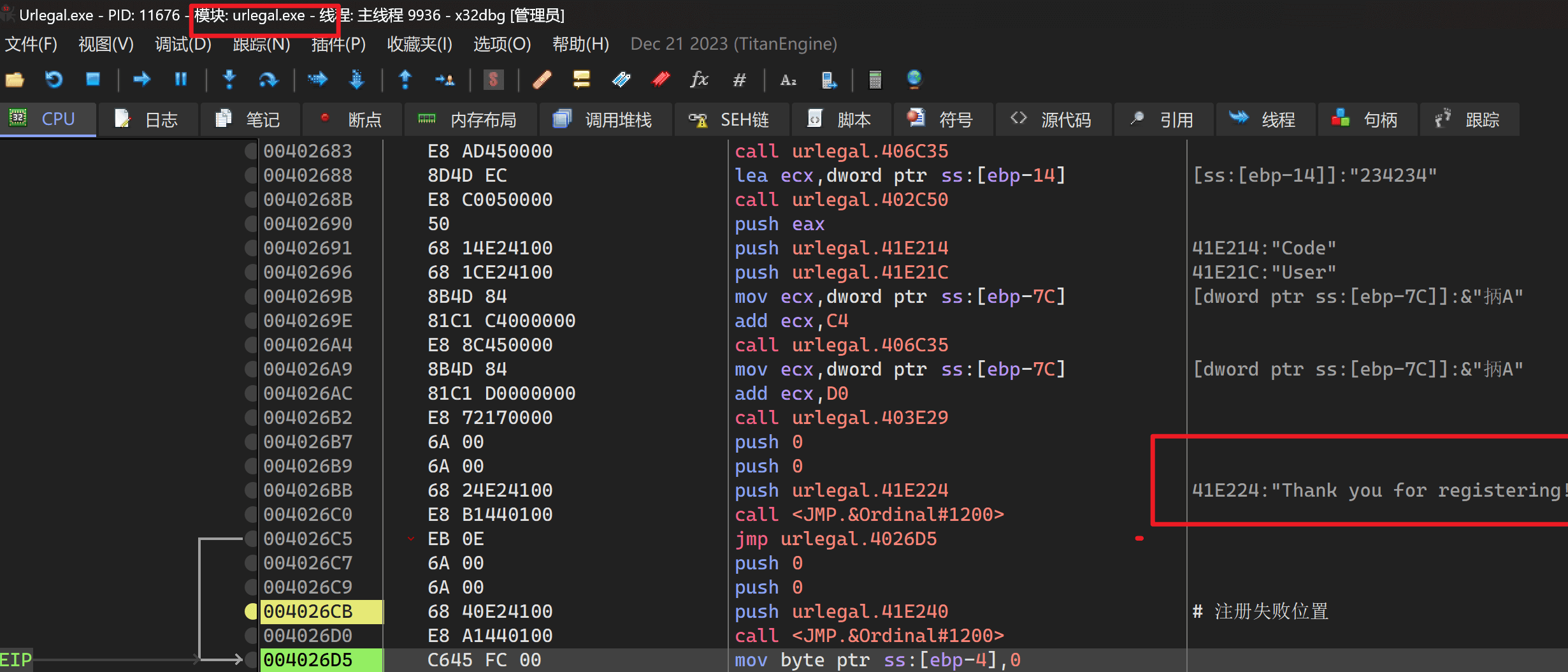Pause execution using the pause icon
This screenshot has height=672, width=1568.
(181, 79)
